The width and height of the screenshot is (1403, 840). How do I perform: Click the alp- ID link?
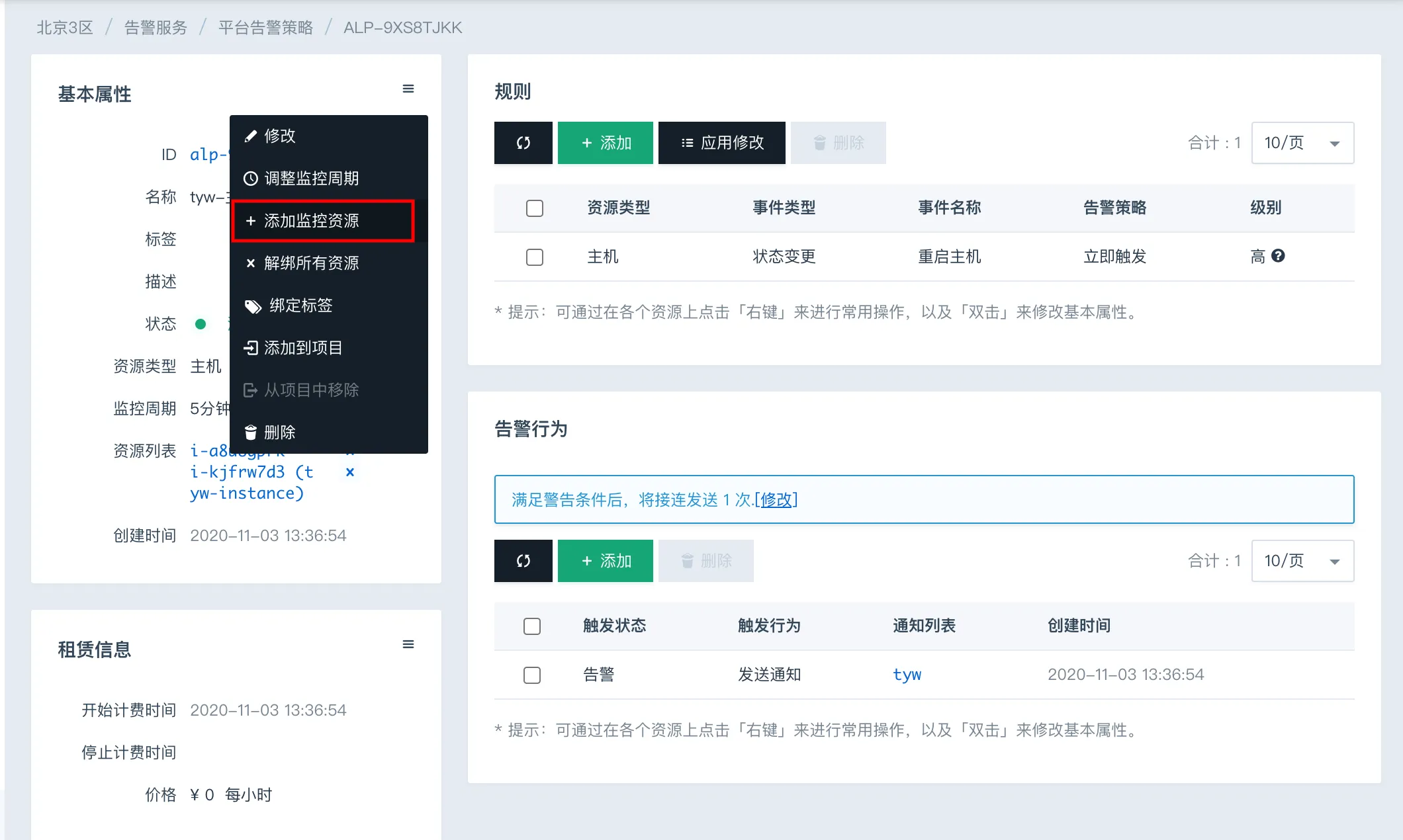point(209,155)
